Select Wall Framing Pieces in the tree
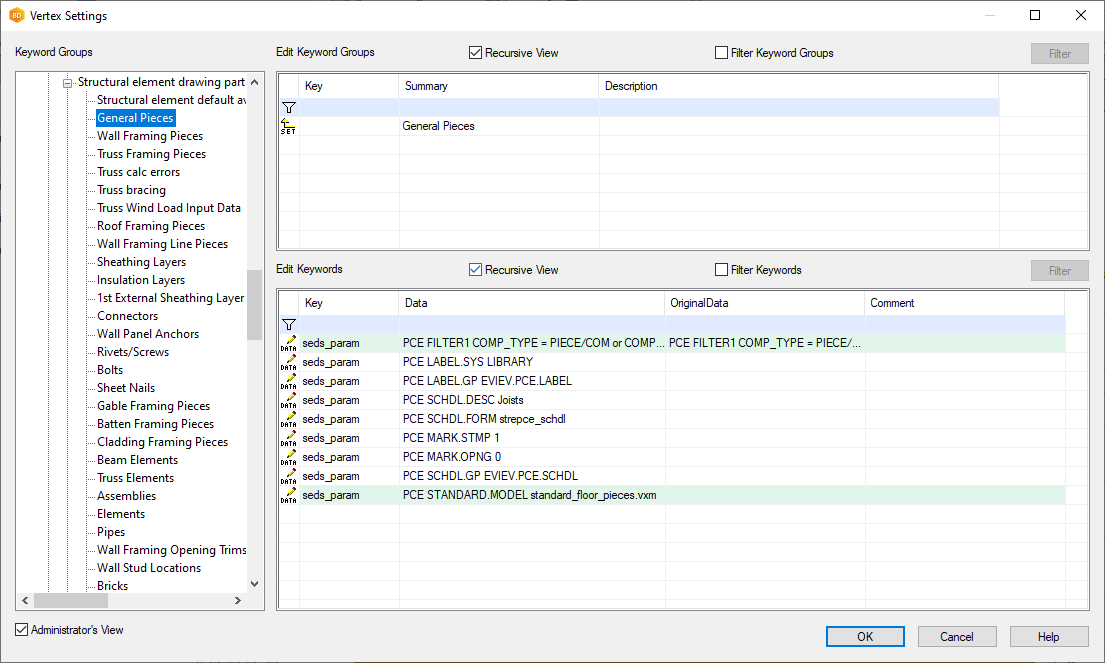This screenshot has height=663, width=1105. pos(149,136)
